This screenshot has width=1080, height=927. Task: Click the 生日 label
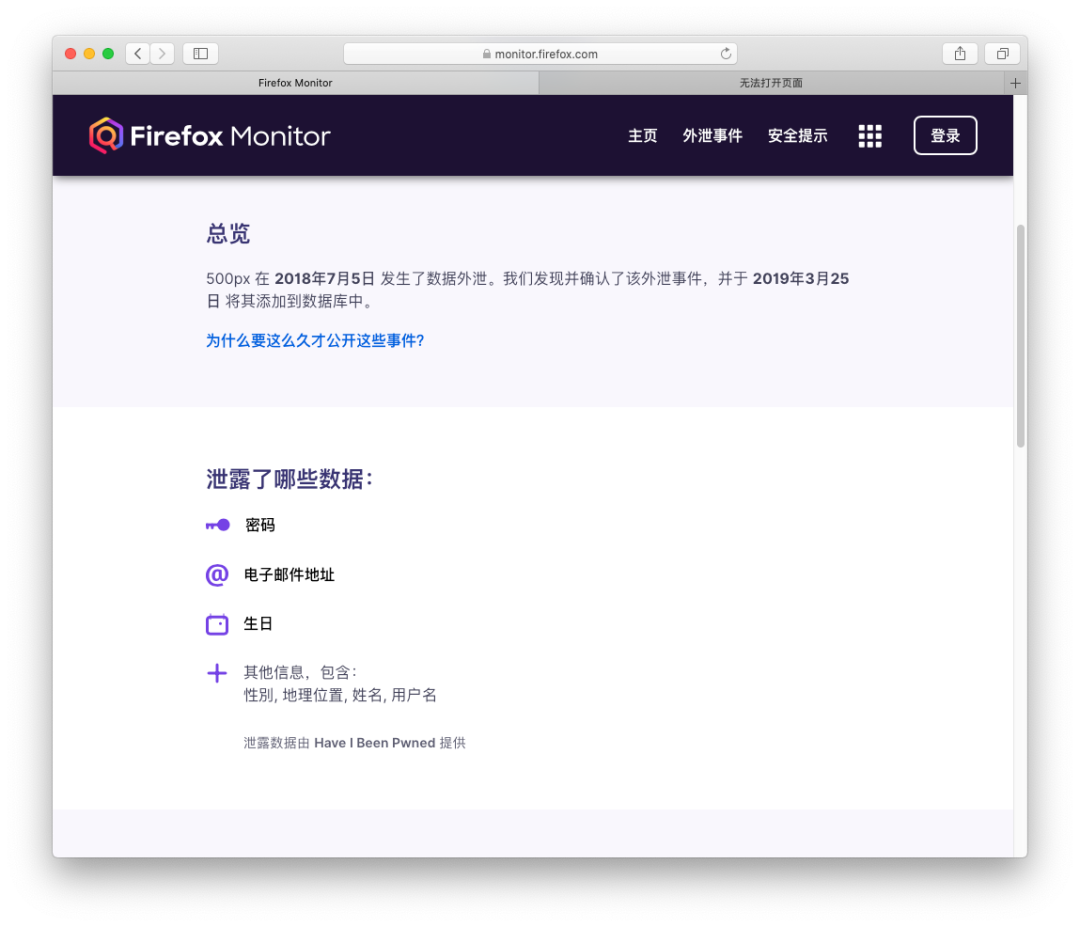click(258, 624)
